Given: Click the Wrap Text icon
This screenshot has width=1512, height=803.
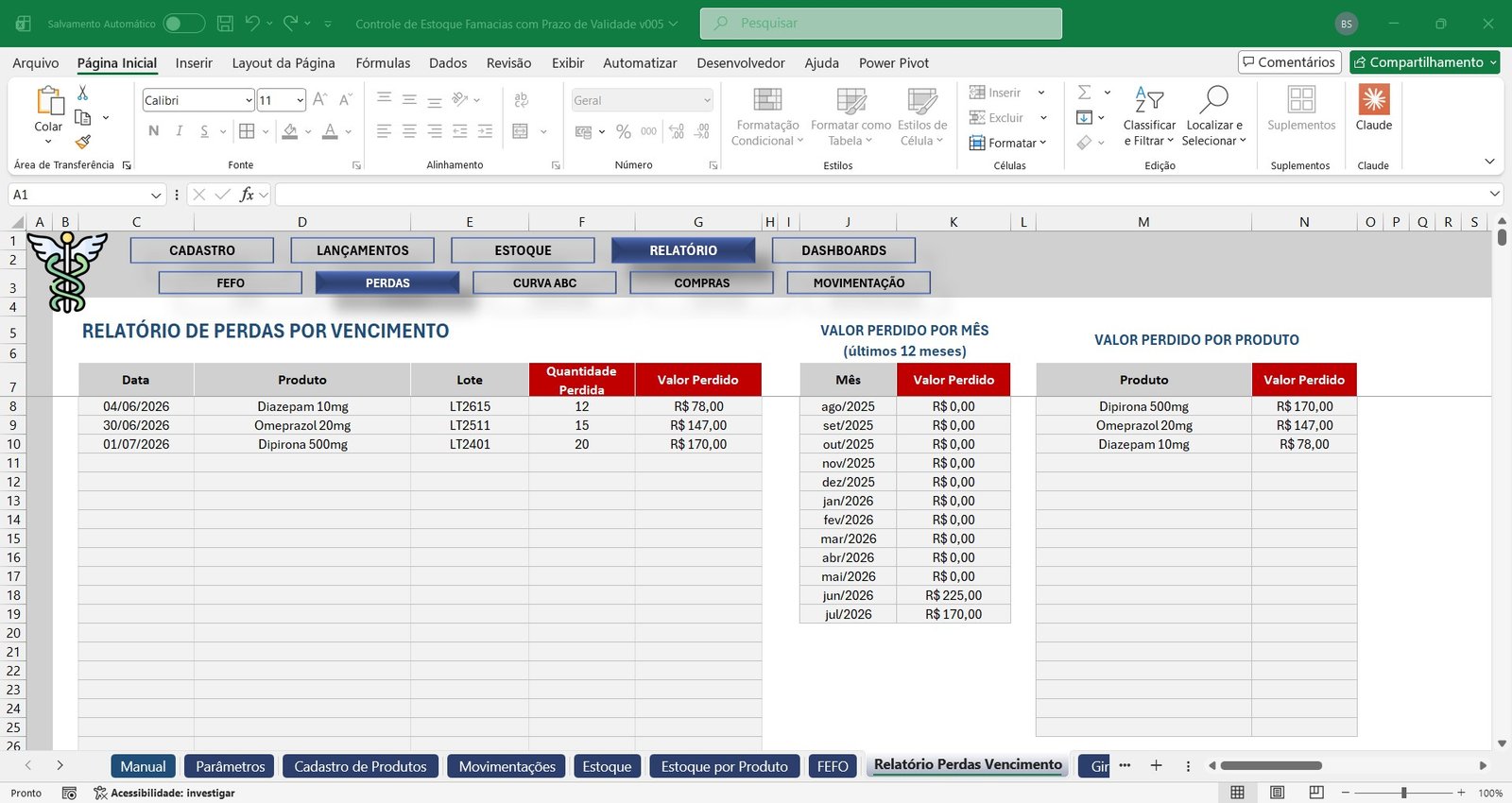Looking at the screenshot, I should point(521,100).
